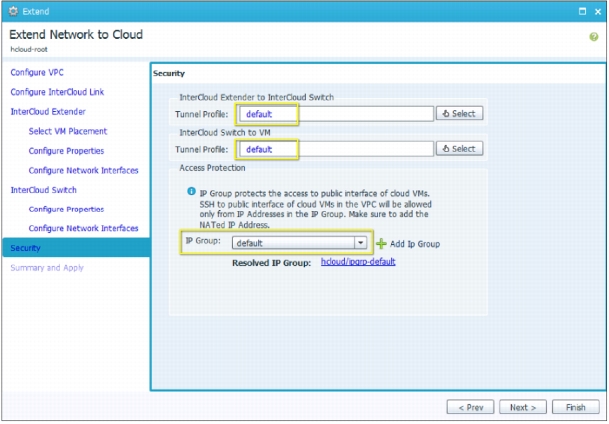The image size is (609, 424).
Task: Open Configure Network Interfaces under InterCloud Switch
Action: coord(84,228)
